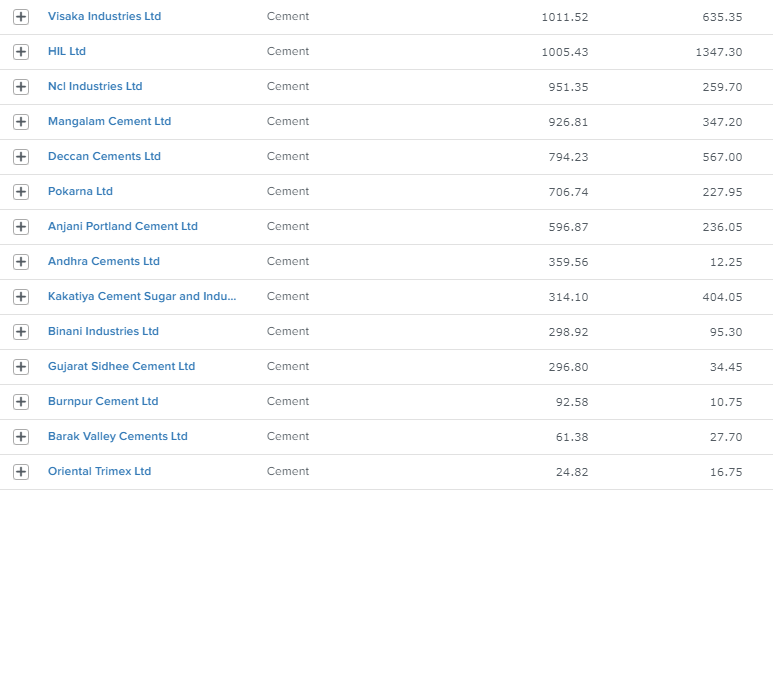Image resolution: width=773 pixels, height=688 pixels.
Task: Open the Visaka Industries Ltd link
Action: (x=105, y=16)
